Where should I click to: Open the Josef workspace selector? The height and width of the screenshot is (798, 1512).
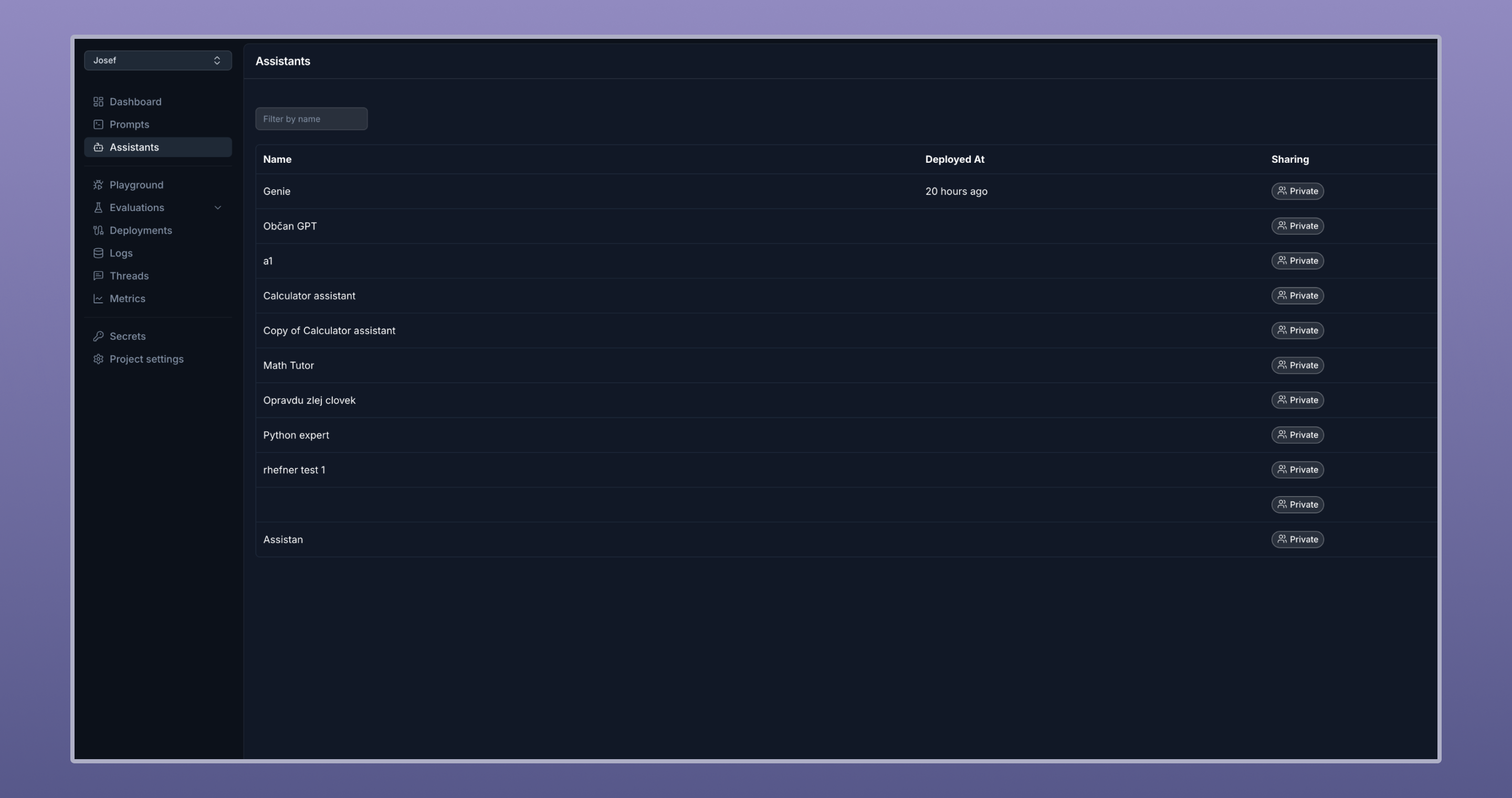(x=157, y=60)
